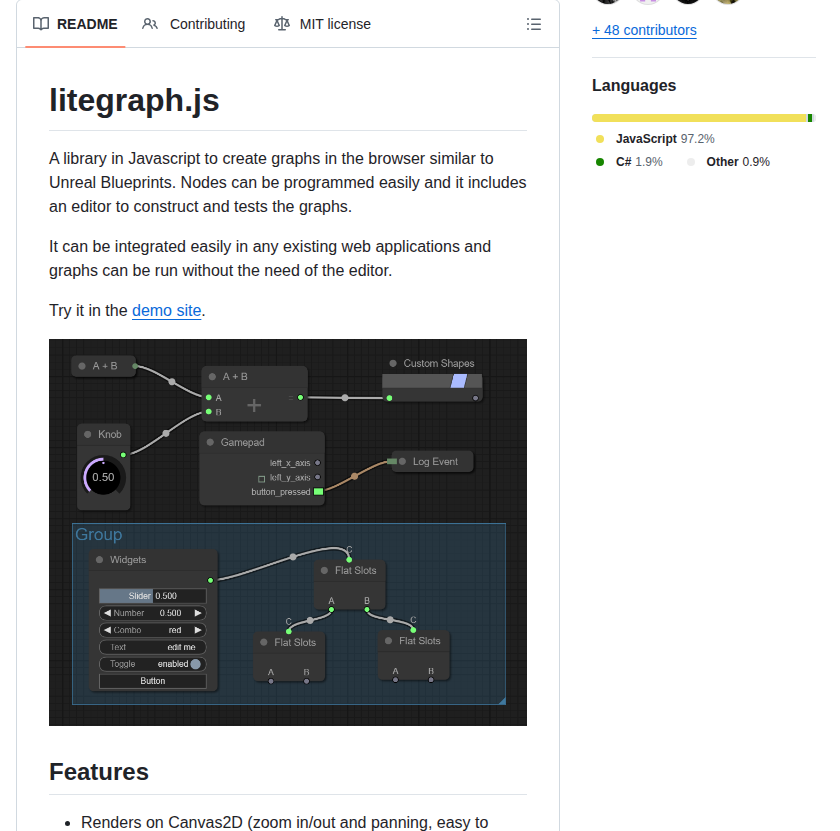
Task: Click the Widgets node title
Action: point(128,560)
